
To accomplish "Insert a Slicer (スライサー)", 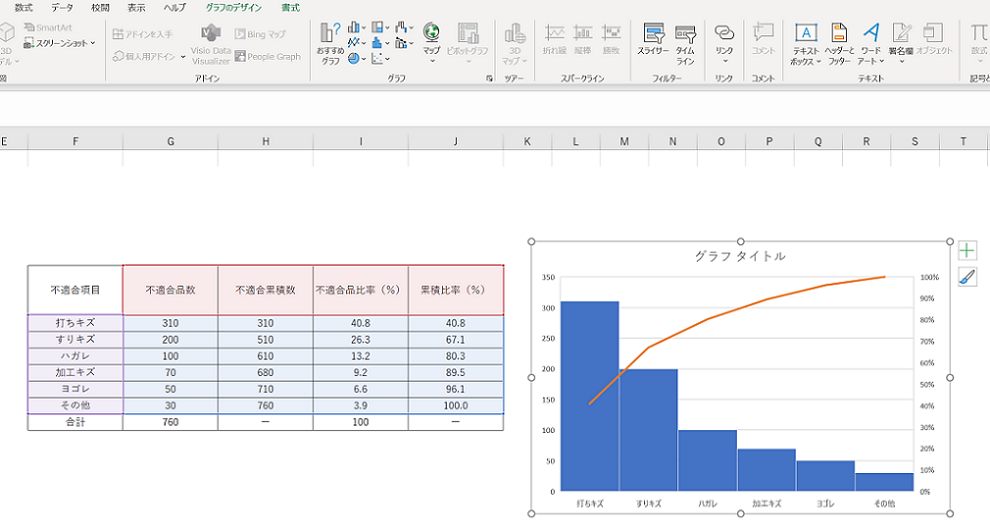I will tap(653, 42).
